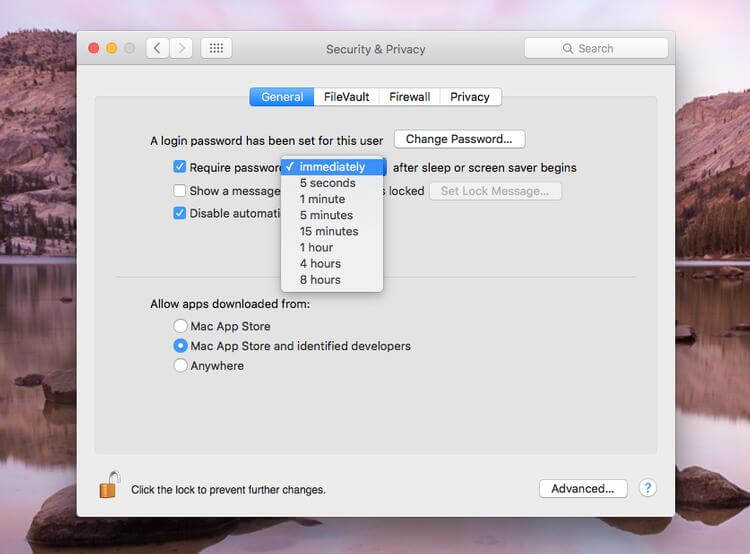Click 'Allow apps downloaded from:' label
The height and width of the screenshot is (554, 750).
(x=230, y=304)
